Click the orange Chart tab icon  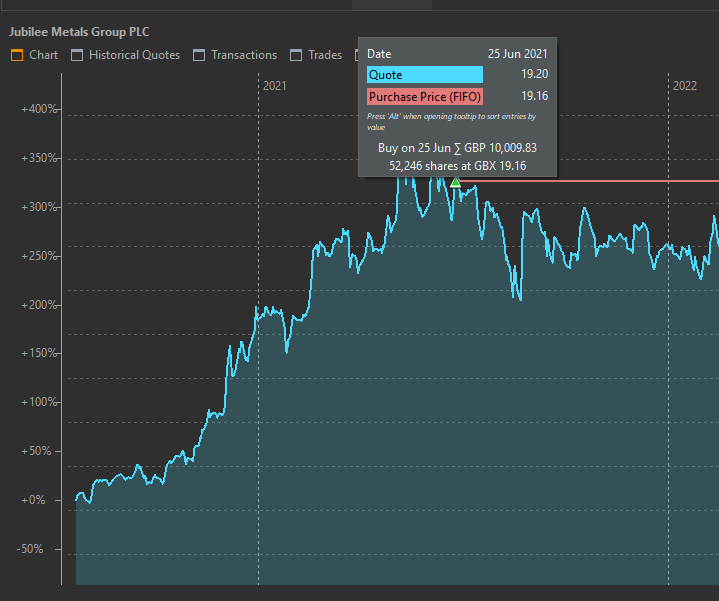tap(17, 55)
